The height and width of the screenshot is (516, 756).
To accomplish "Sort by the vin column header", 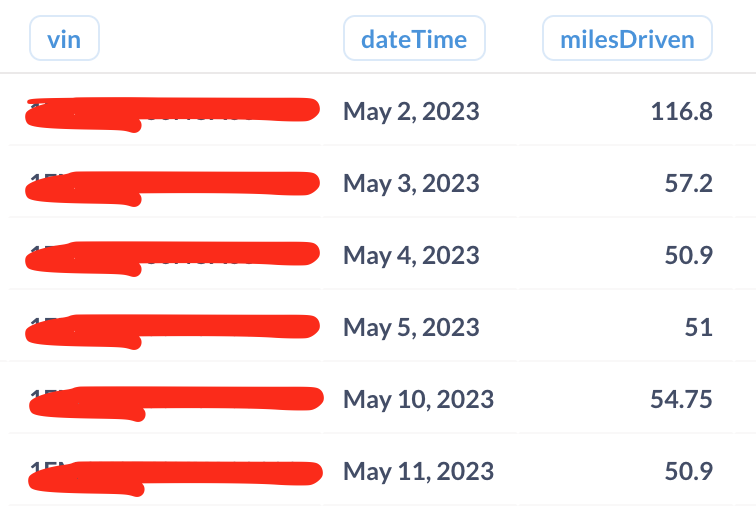I will click(64, 39).
